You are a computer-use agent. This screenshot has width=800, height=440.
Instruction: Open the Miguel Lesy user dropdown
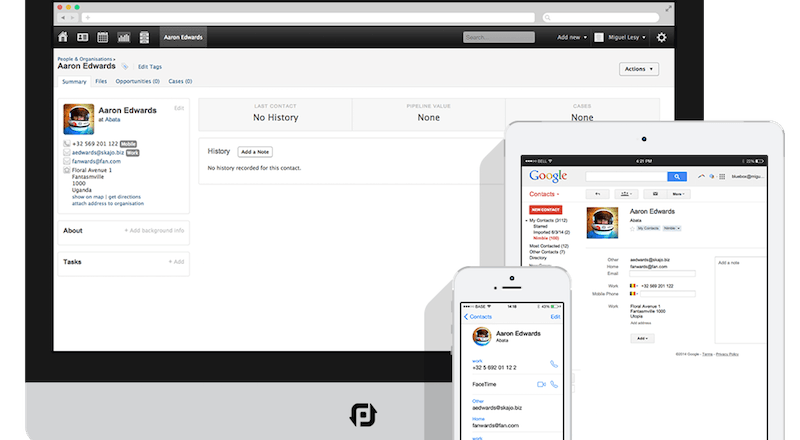point(627,37)
